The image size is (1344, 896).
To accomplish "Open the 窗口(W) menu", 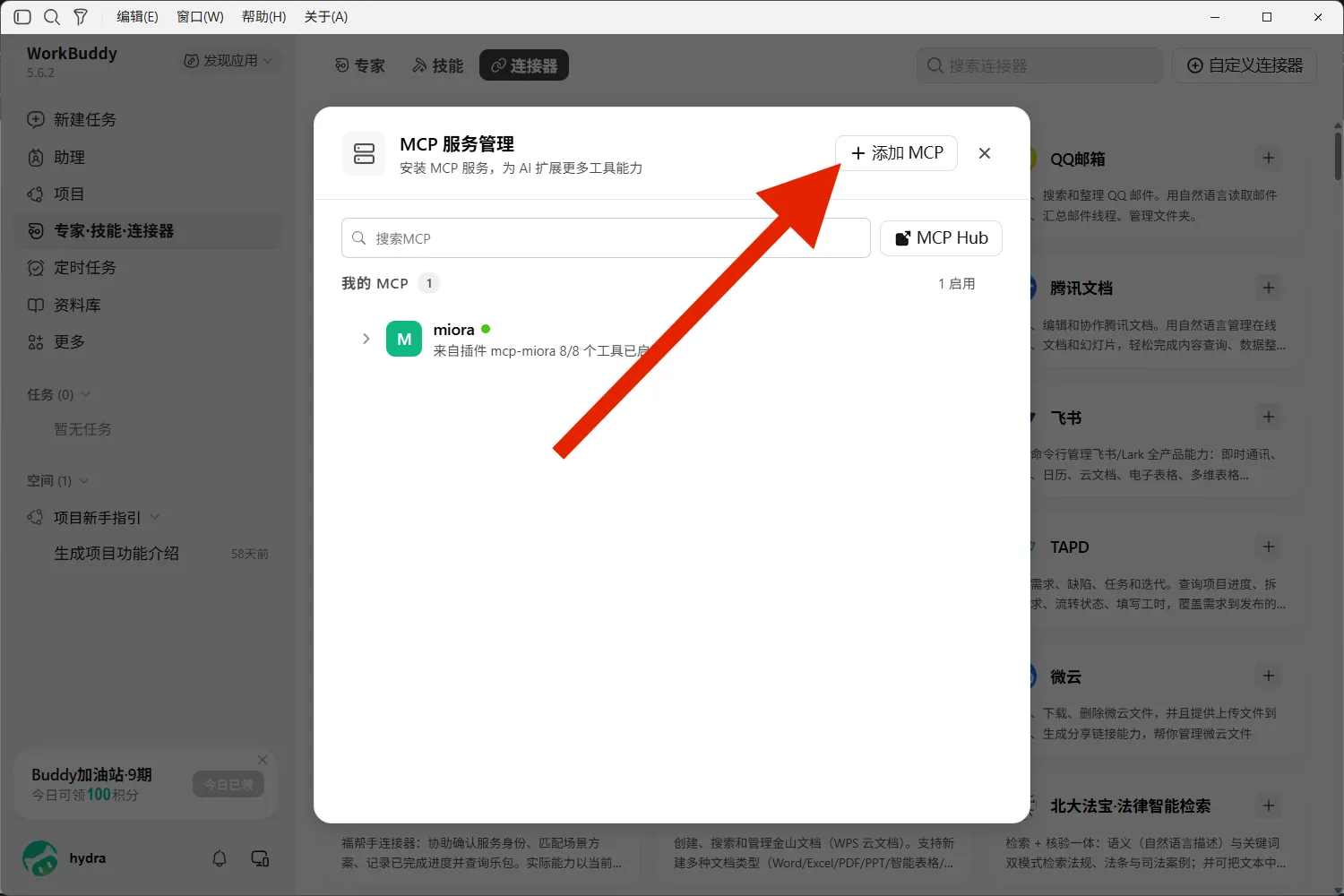I will (200, 17).
